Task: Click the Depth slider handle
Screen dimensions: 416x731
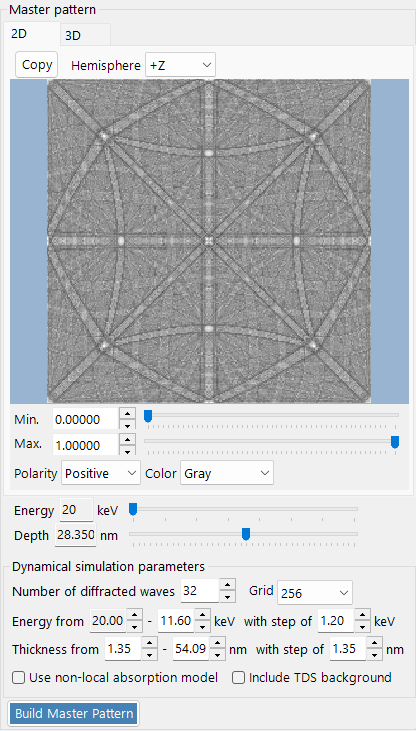Action: point(246,534)
